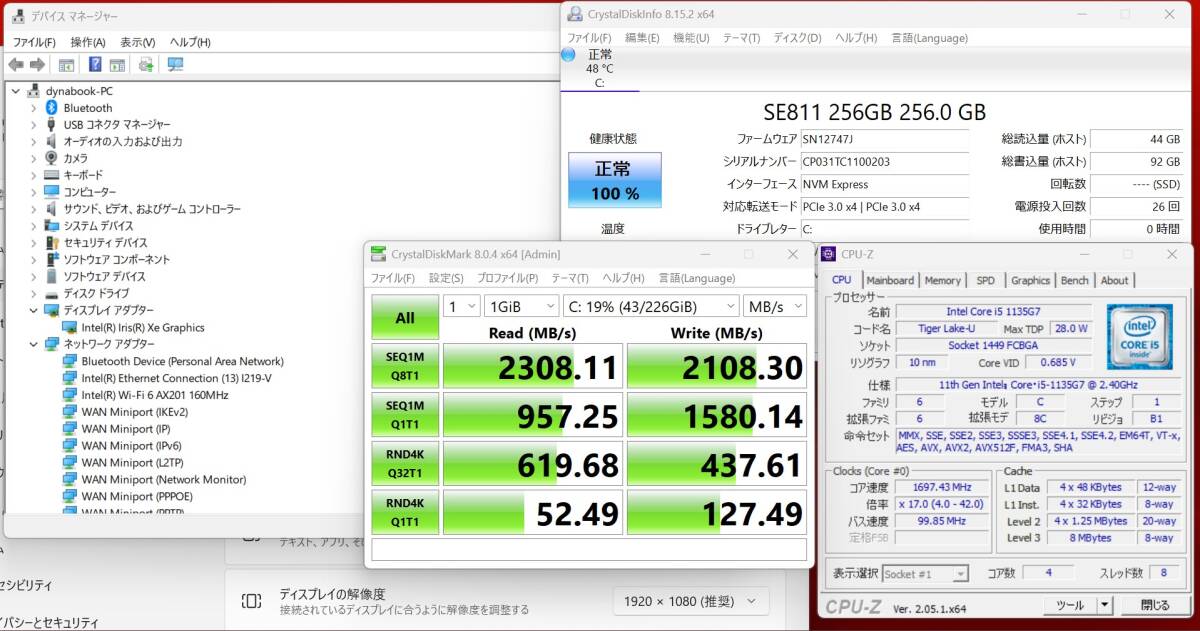Toggle the console tree toolbar icon
The height and width of the screenshot is (631, 1200).
66,65
